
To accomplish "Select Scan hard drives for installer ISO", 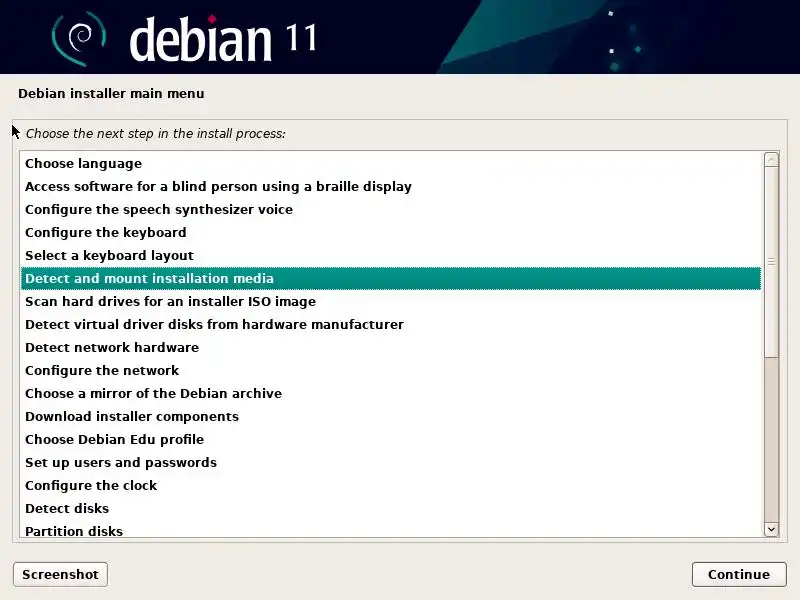I will pos(391,302).
